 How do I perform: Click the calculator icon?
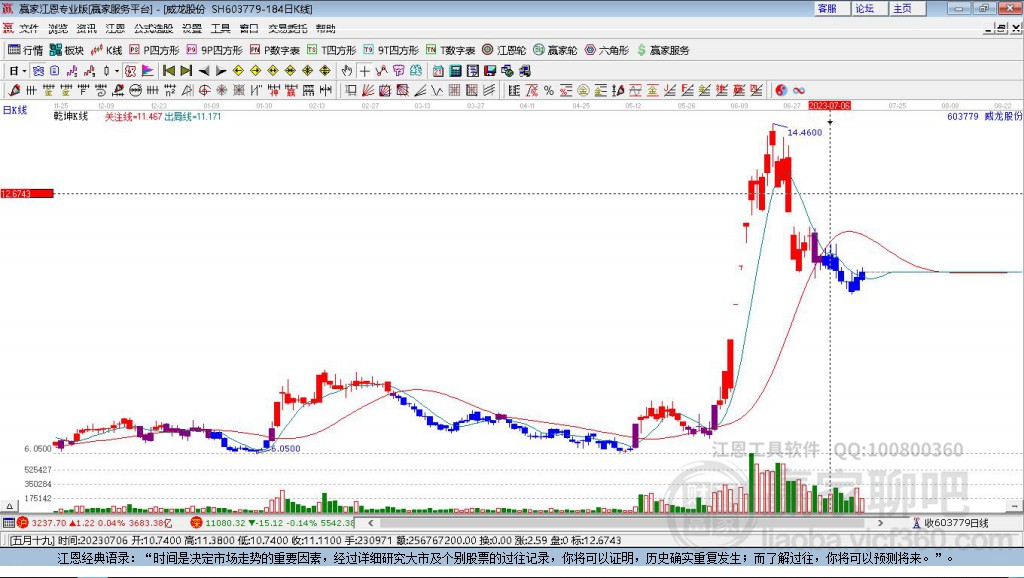[x=455, y=71]
